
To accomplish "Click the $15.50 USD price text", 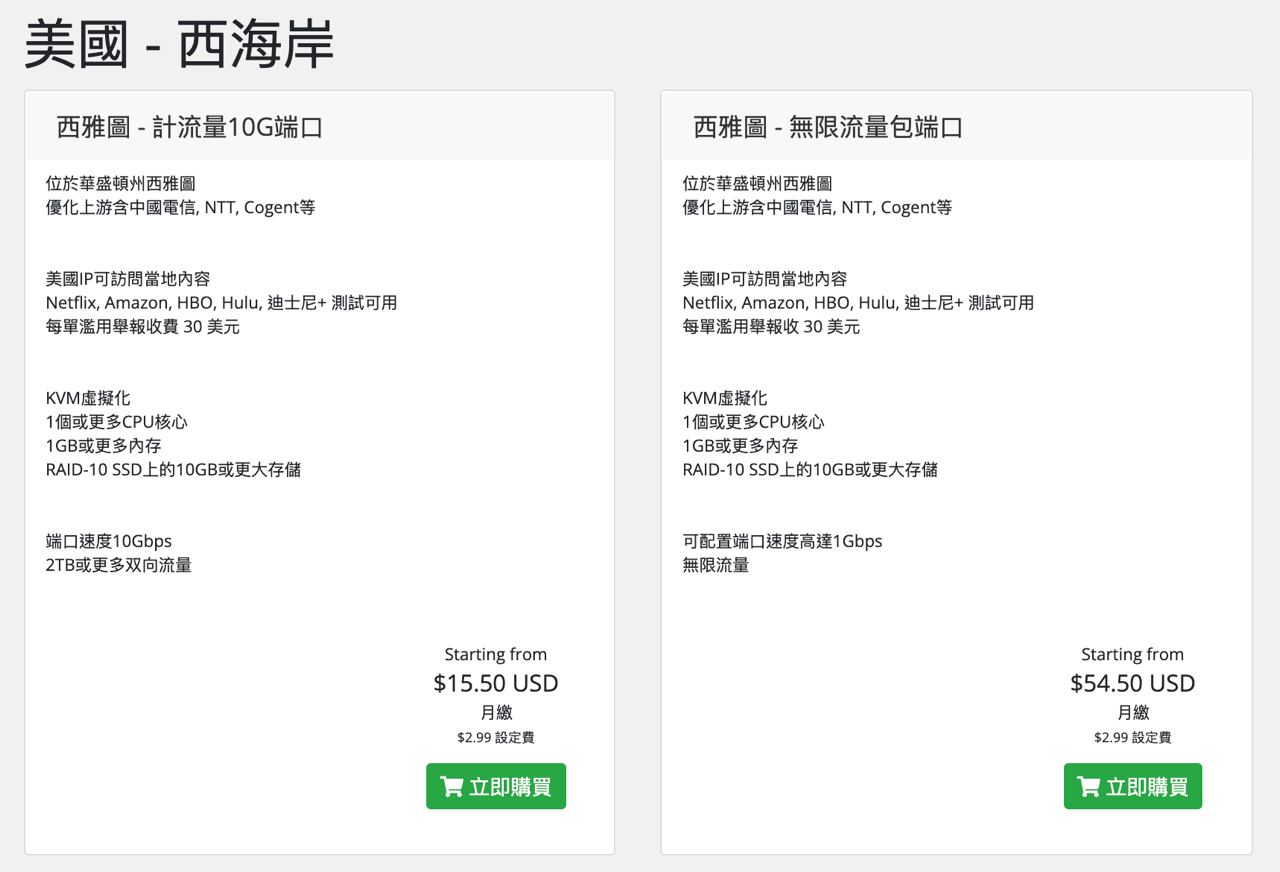I will tap(495, 683).
